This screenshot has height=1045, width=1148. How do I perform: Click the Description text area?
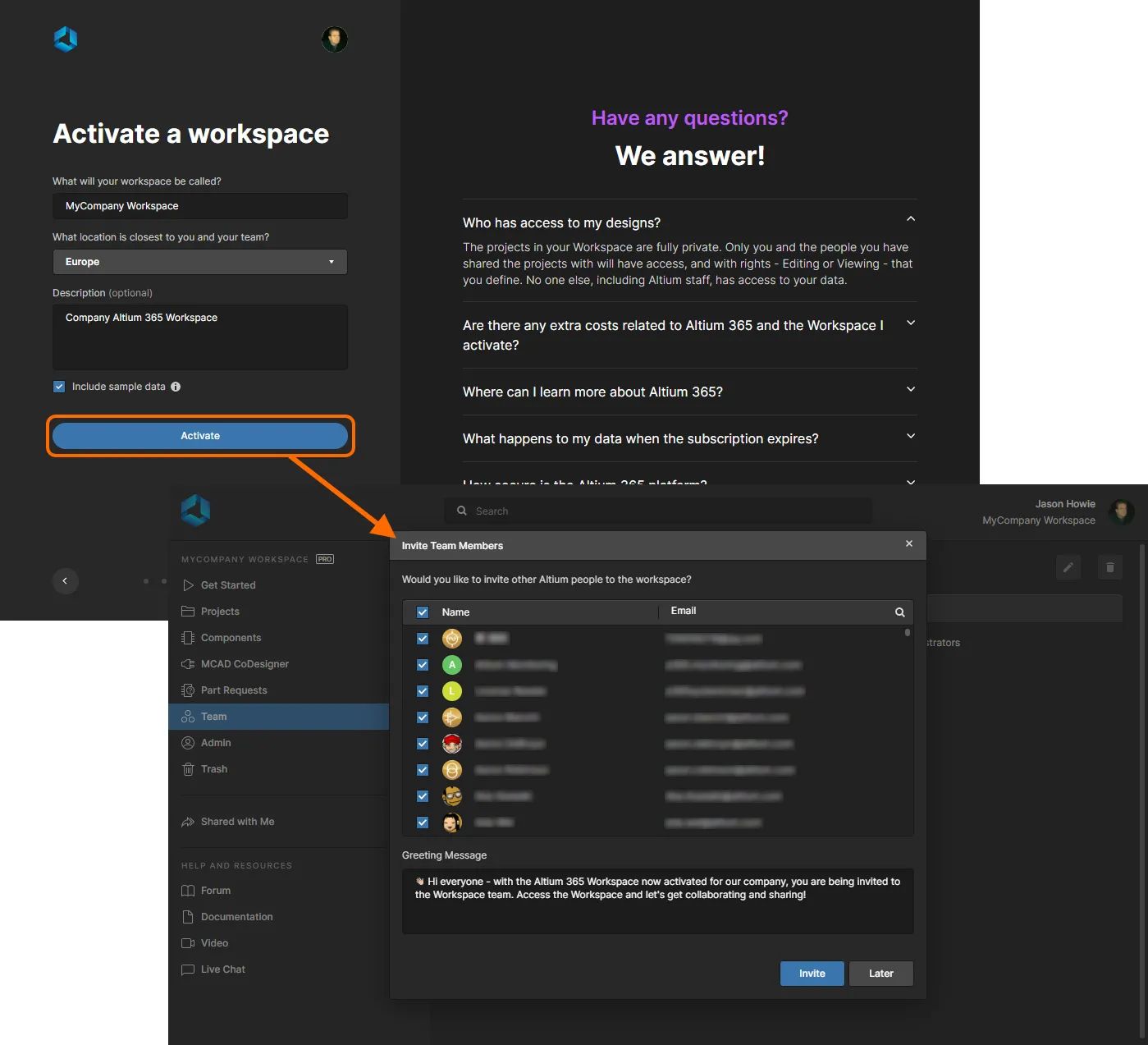[200, 337]
